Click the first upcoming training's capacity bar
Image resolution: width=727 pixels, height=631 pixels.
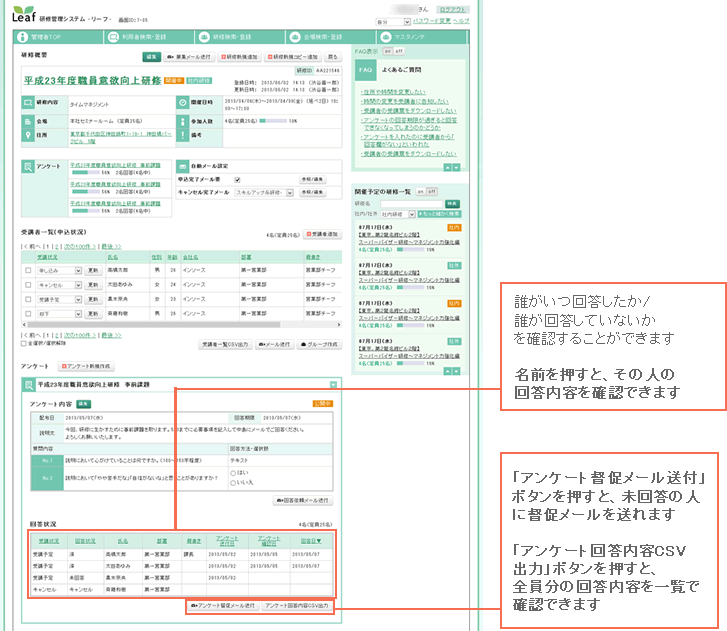coord(410,249)
